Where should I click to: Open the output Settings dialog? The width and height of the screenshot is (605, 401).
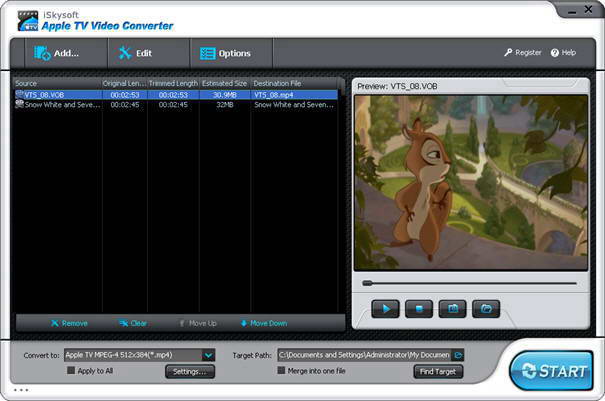[190, 372]
